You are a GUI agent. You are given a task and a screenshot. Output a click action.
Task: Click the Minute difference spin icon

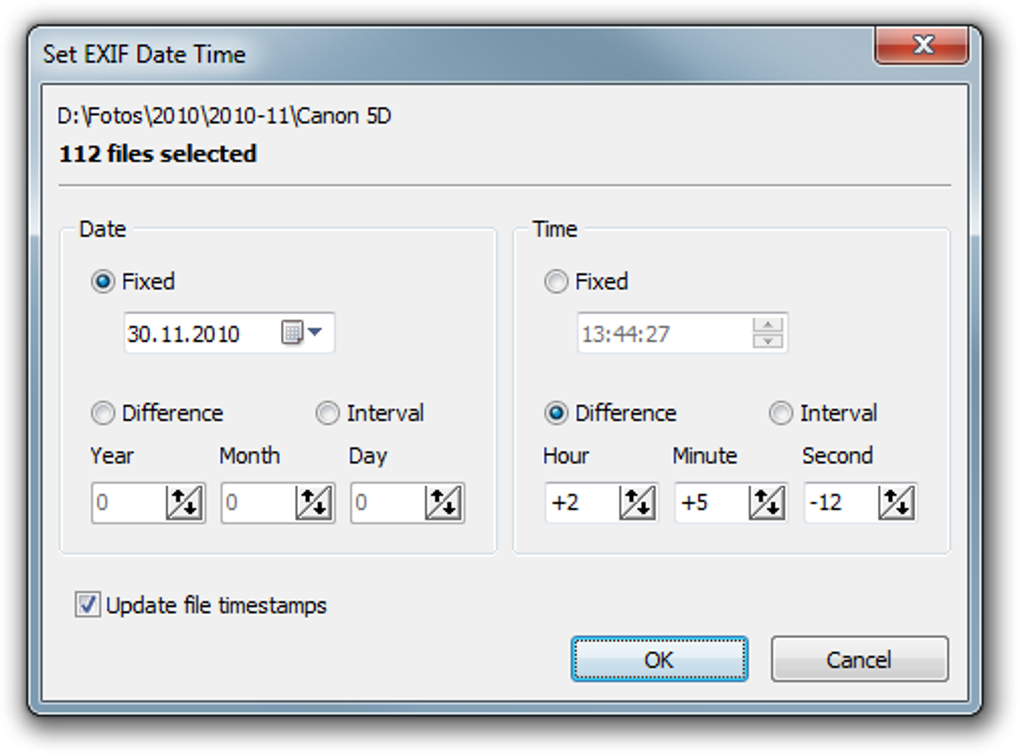coord(767,503)
